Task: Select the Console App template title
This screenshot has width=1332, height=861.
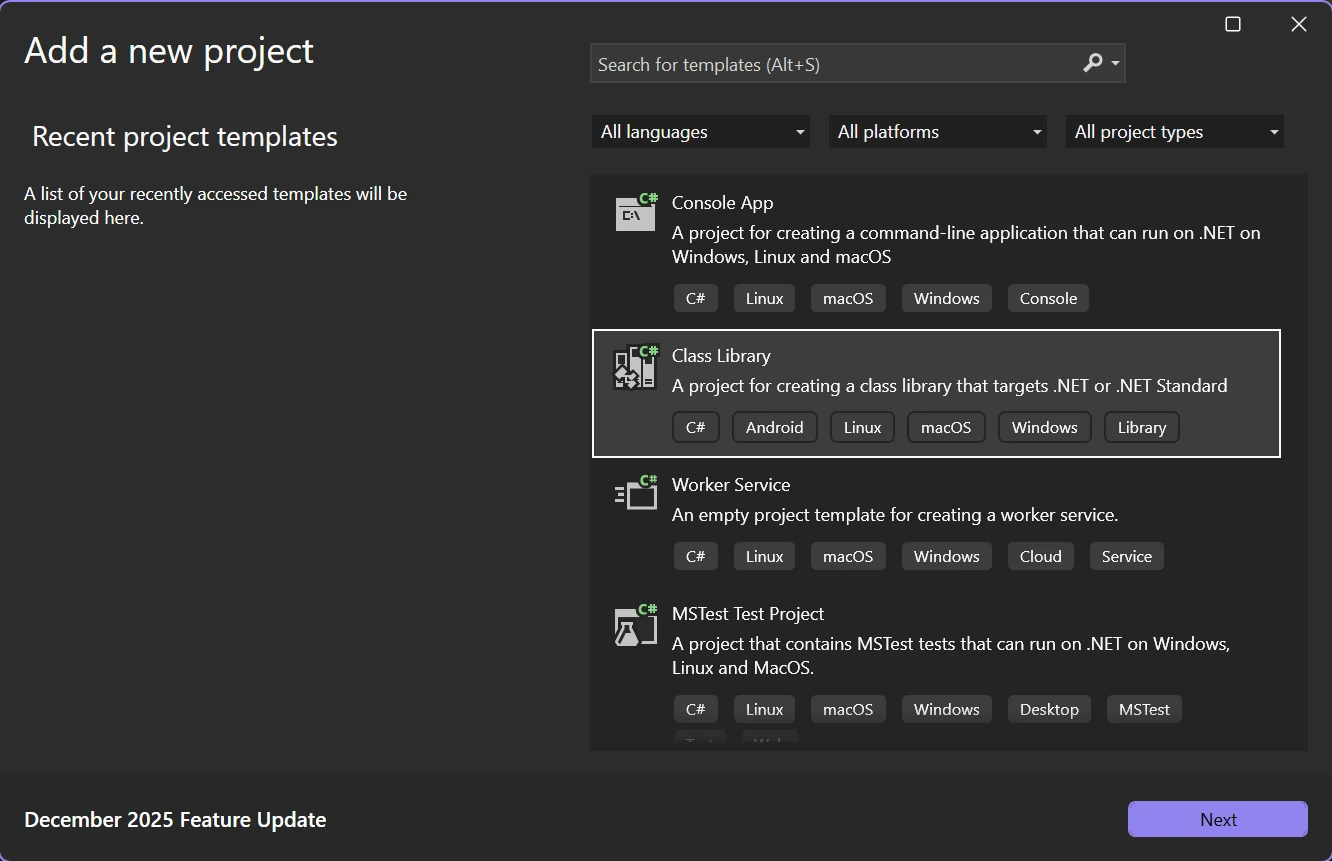Action: (722, 202)
